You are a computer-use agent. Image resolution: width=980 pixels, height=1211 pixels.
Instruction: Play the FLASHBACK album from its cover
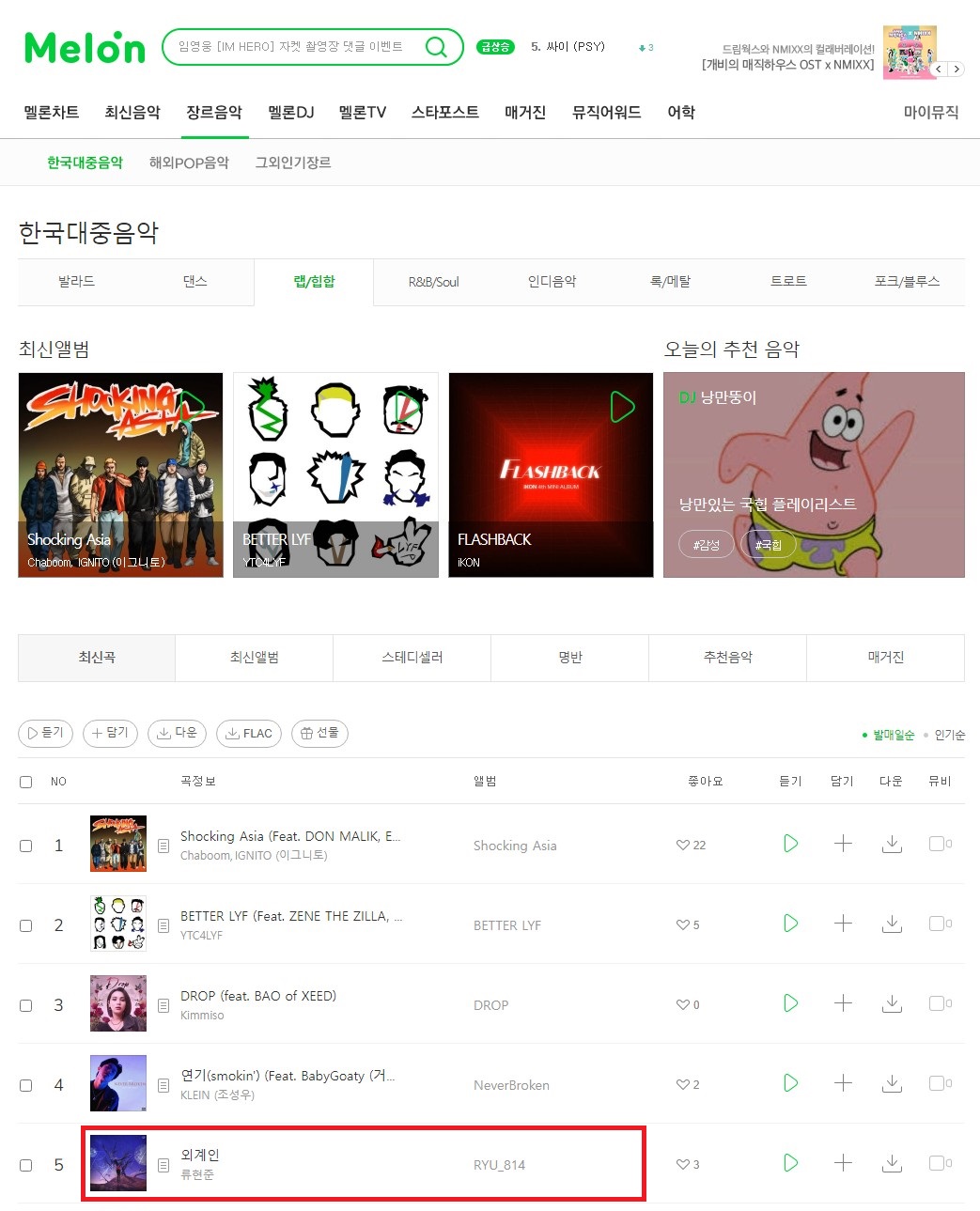tap(622, 407)
